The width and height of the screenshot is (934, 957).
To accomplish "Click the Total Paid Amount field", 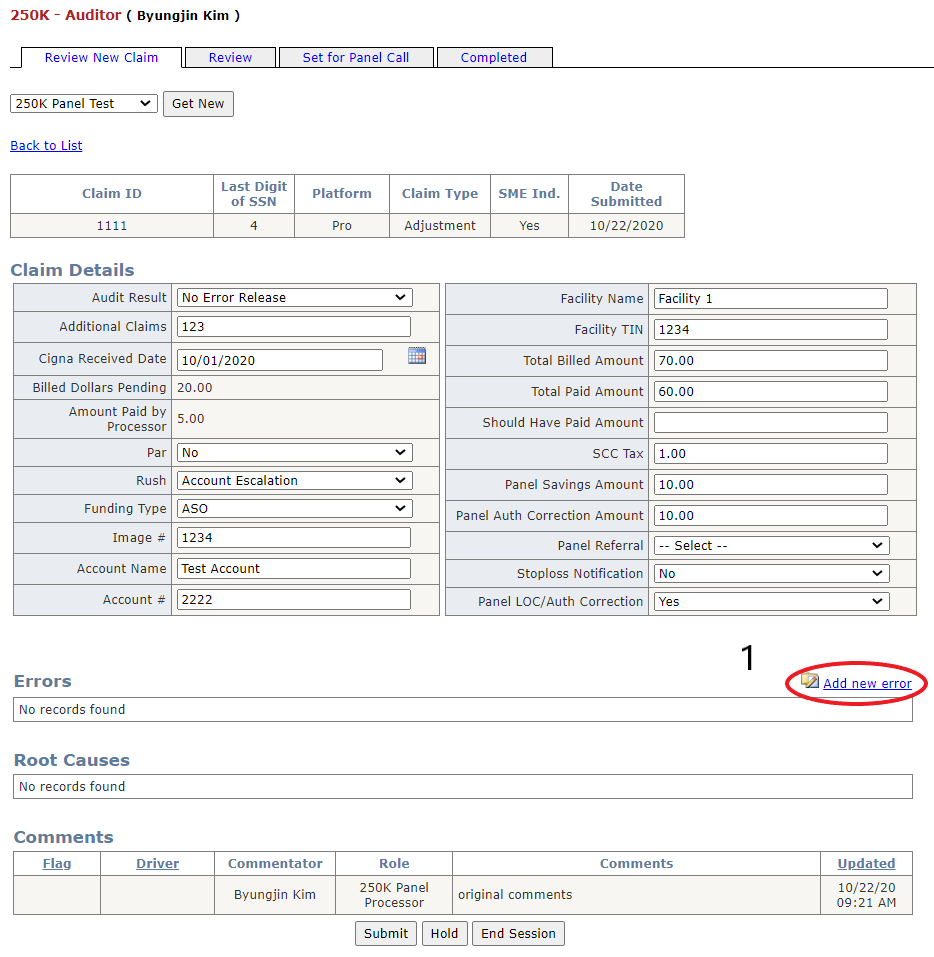I will tap(770, 392).
